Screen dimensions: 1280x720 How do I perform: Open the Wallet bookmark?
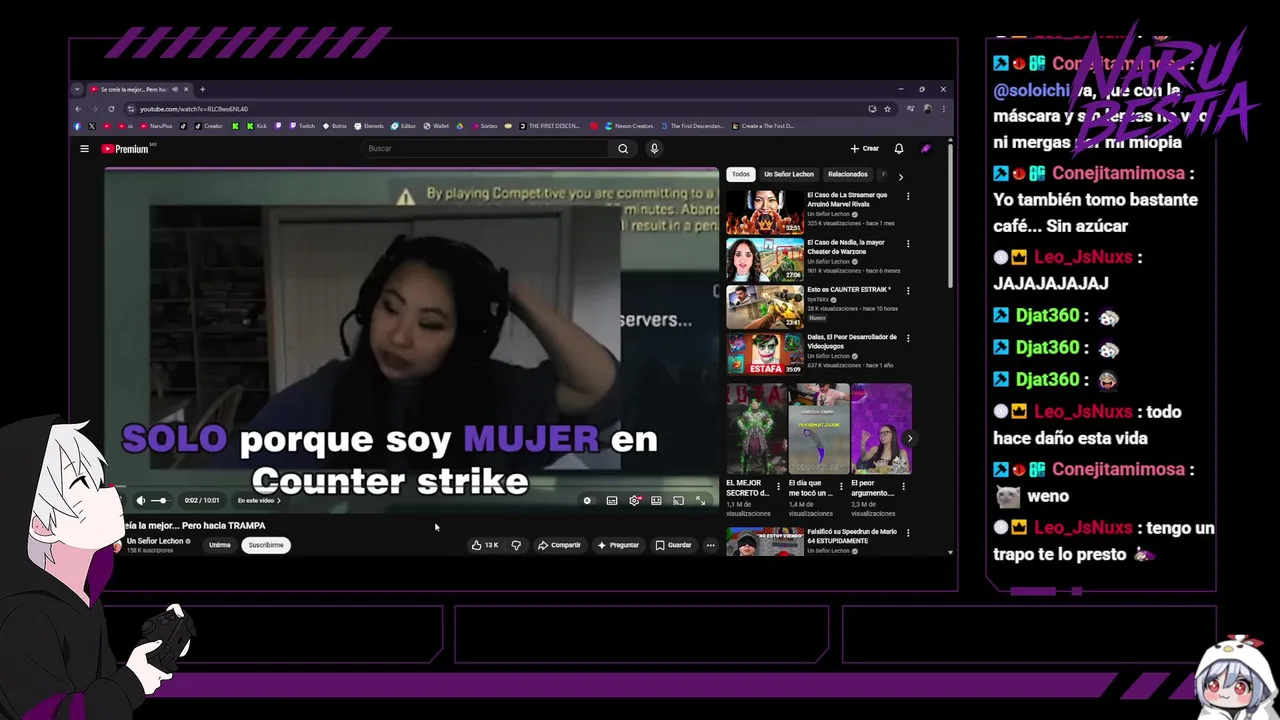point(436,126)
